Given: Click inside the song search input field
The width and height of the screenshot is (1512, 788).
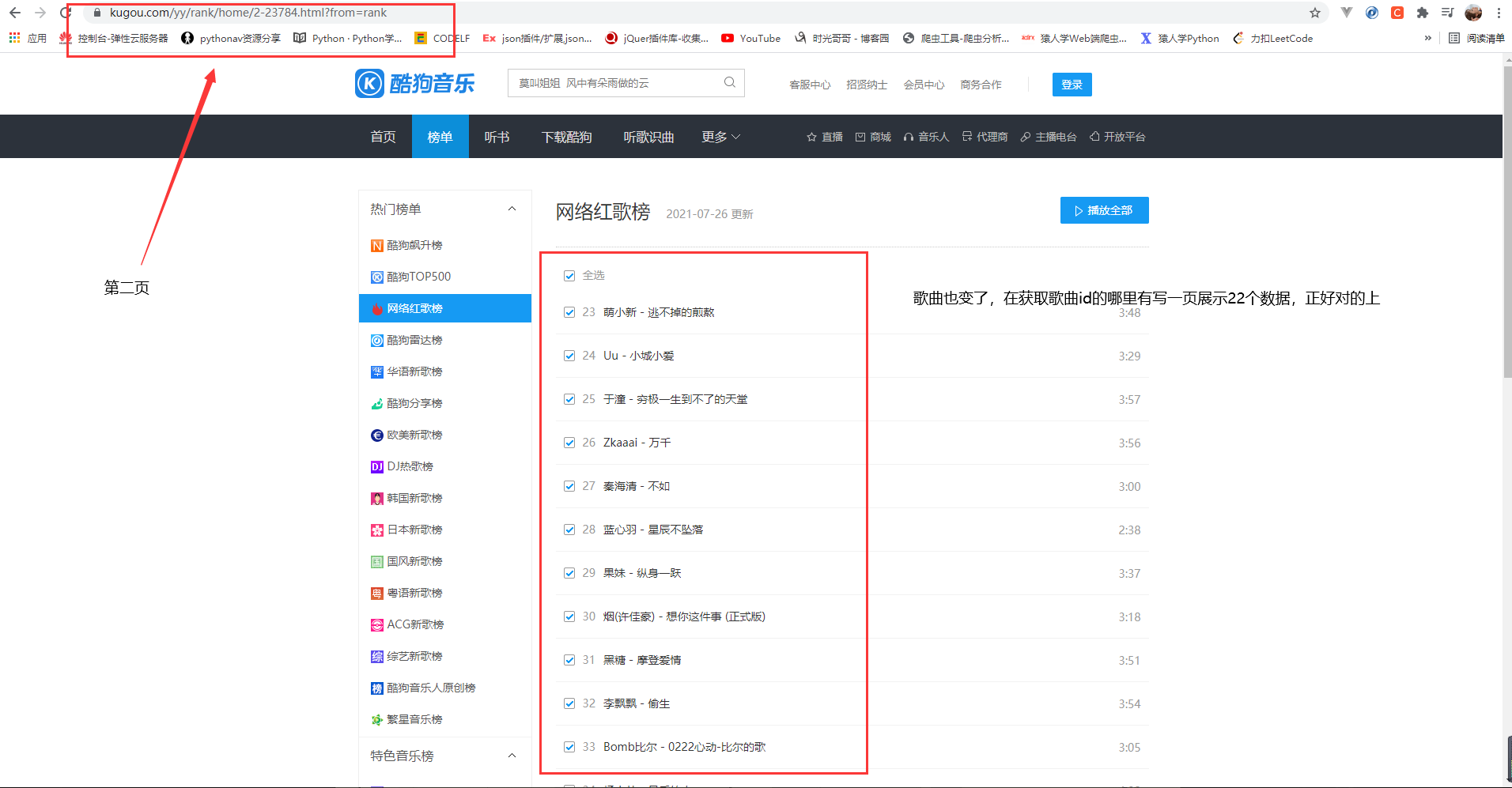Looking at the screenshot, I should [x=617, y=82].
